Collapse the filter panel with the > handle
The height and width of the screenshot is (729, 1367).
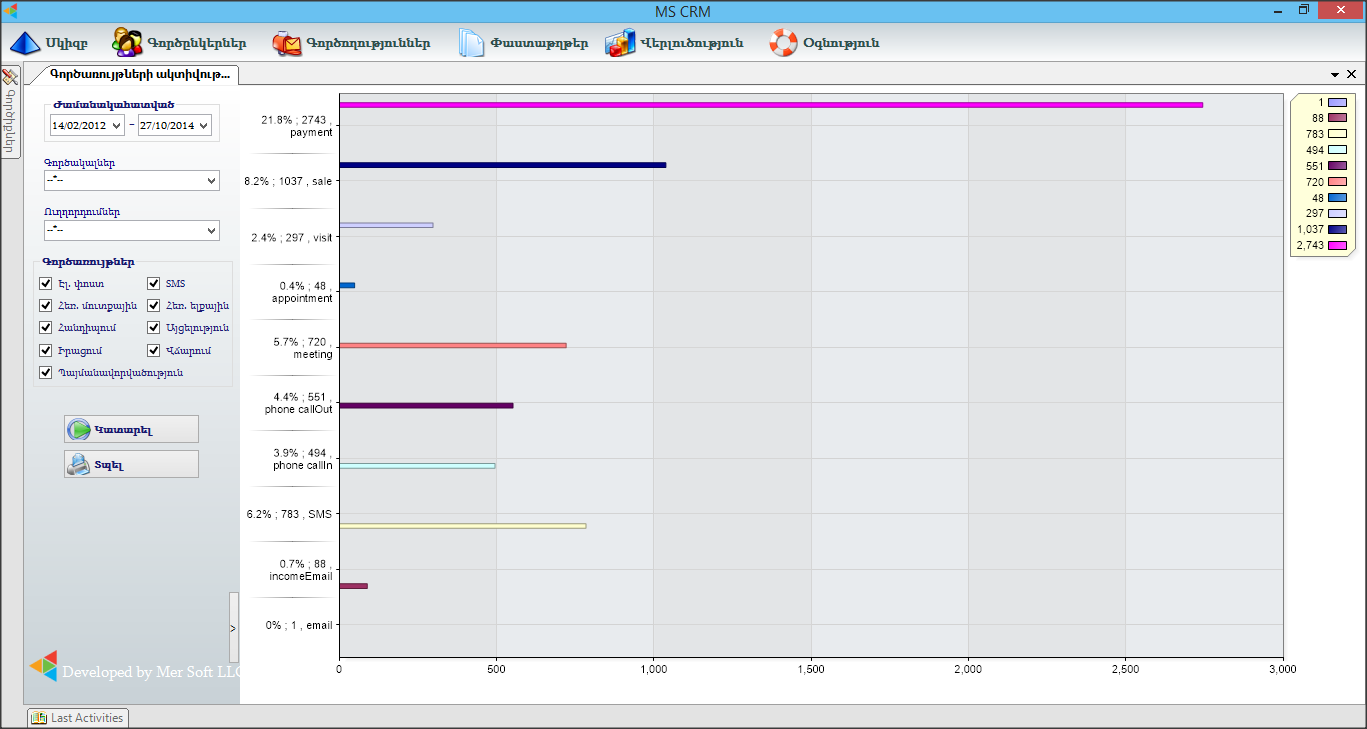pos(233,628)
